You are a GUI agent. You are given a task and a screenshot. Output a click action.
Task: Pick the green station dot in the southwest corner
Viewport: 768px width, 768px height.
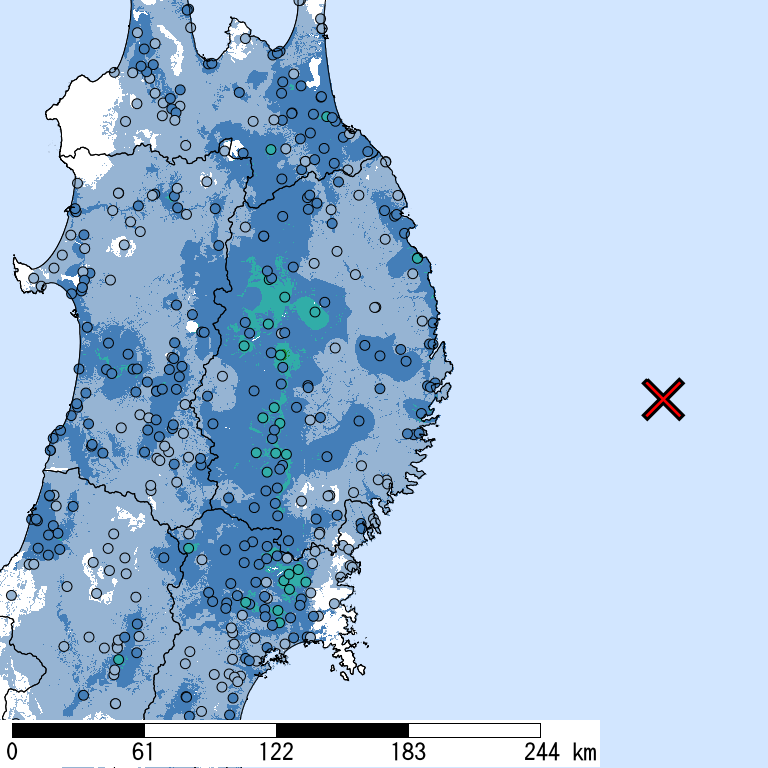pos(118,660)
